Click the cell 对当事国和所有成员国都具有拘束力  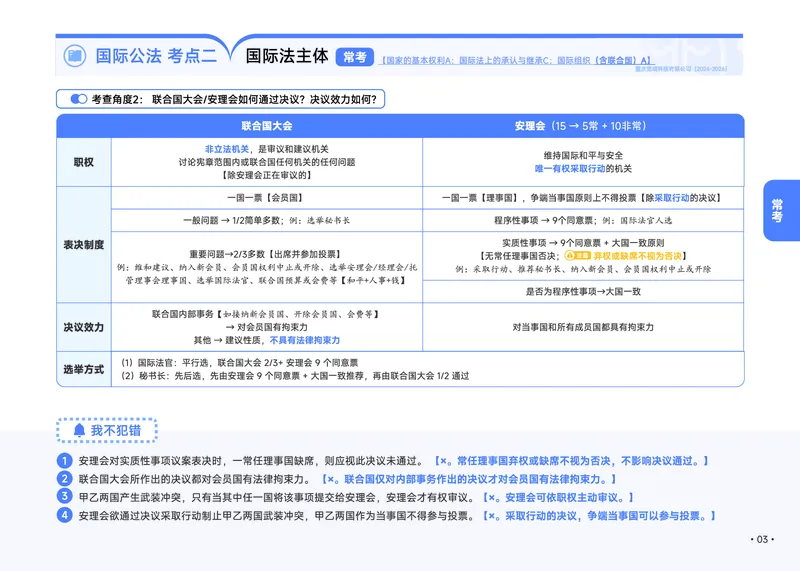point(583,327)
